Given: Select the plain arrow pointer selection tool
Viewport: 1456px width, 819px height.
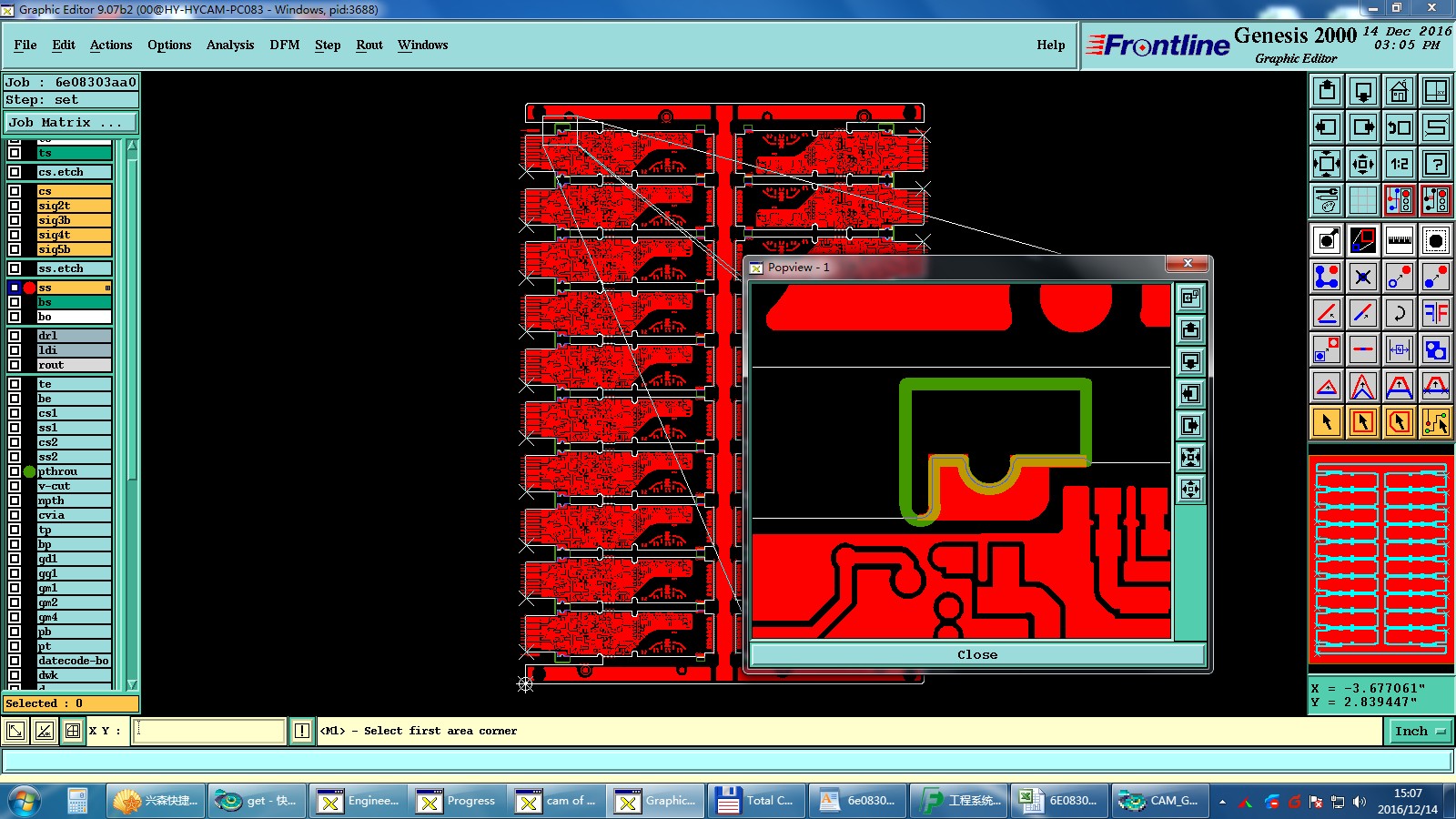Looking at the screenshot, I should pos(1327,422).
